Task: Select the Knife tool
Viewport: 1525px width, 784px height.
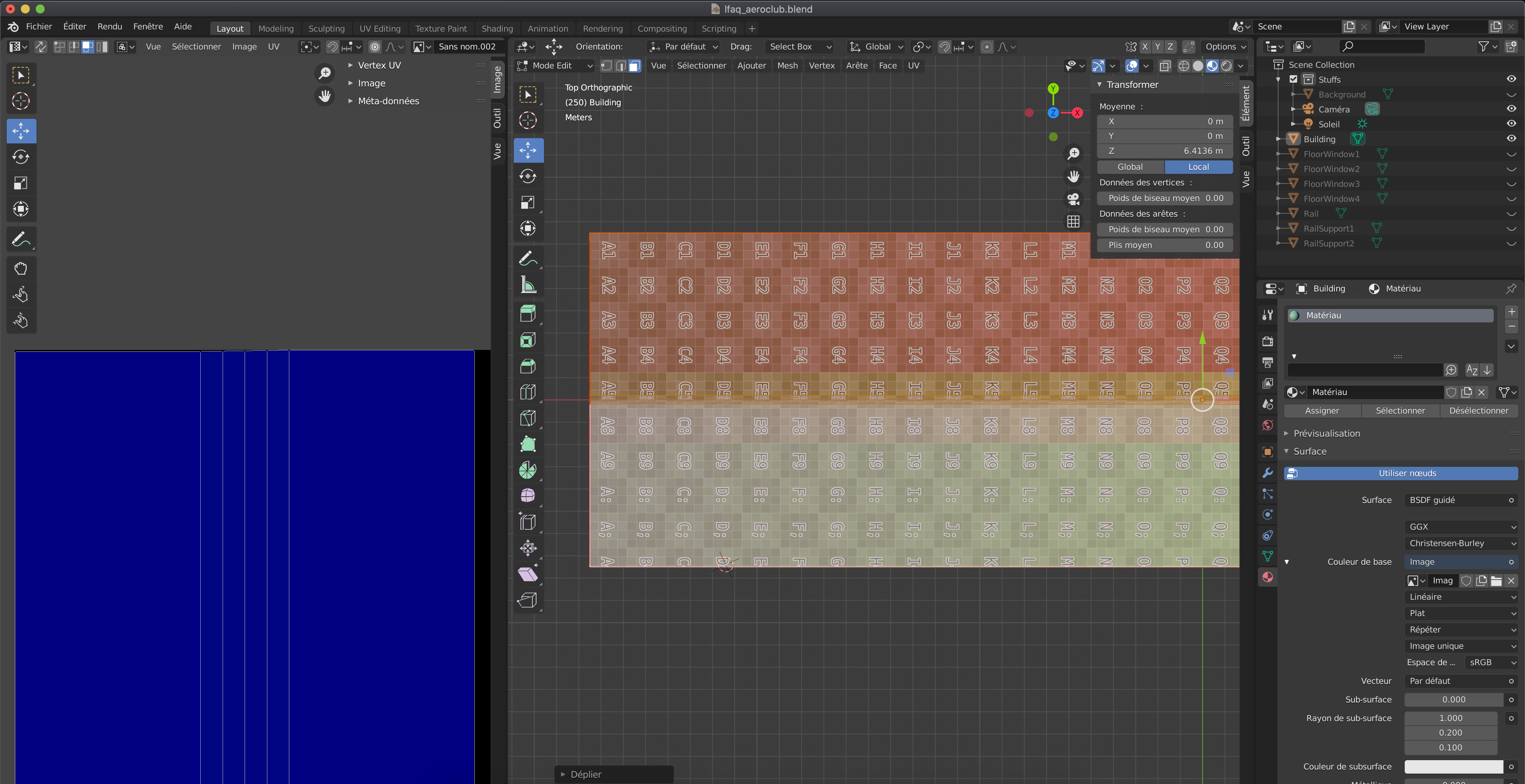Action: pos(528,418)
